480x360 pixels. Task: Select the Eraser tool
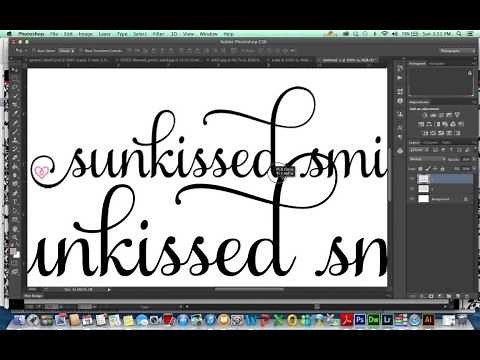pyautogui.click(x=15, y=157)
